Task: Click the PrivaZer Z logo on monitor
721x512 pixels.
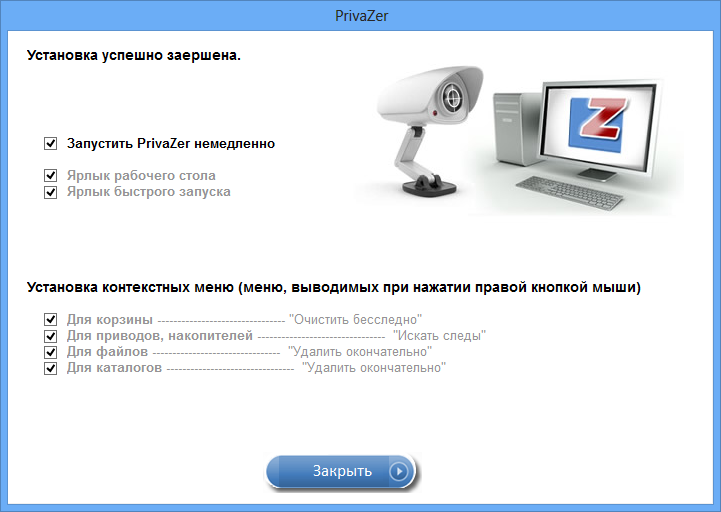Action: coord(598,124)
